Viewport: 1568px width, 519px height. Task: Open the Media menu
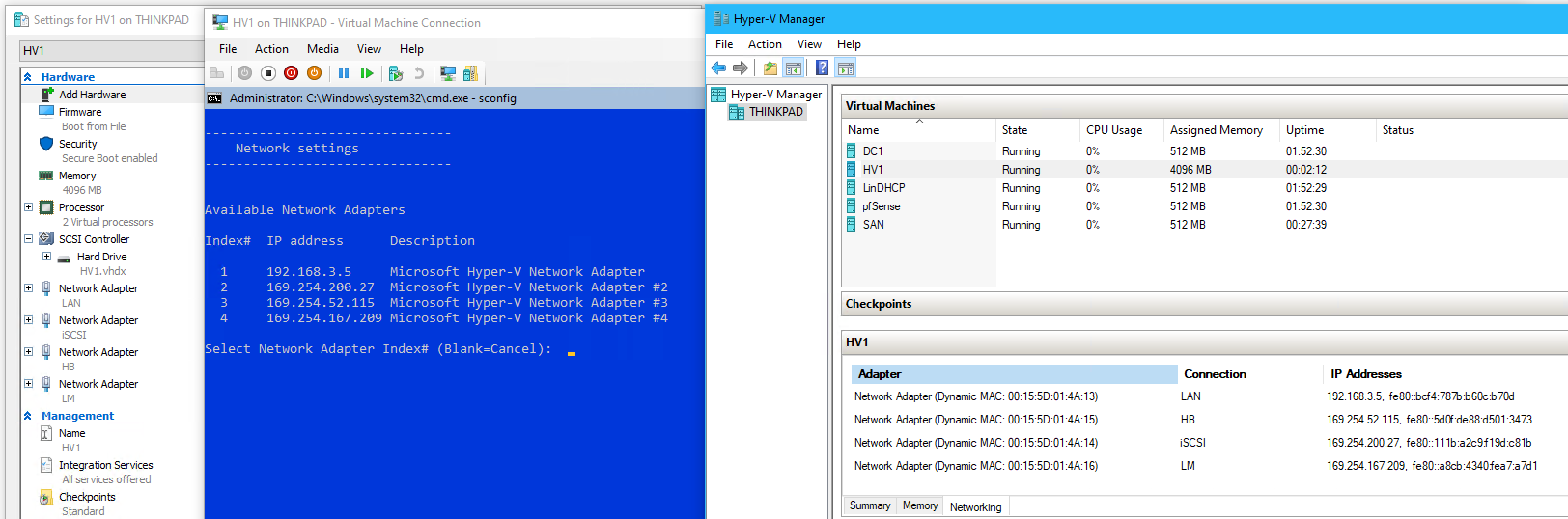tap(322, 49)
